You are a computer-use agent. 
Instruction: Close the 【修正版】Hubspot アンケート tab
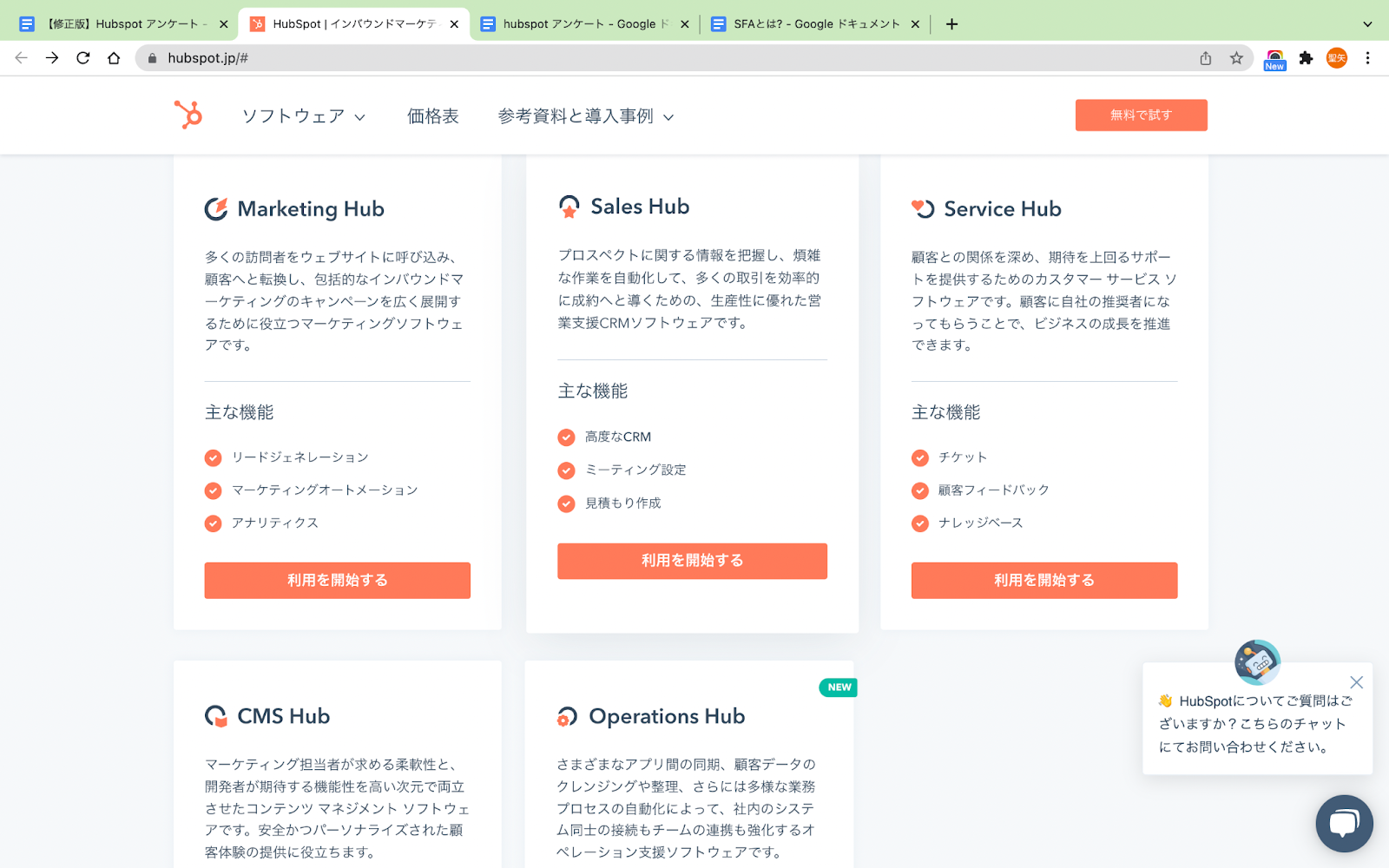223,24
